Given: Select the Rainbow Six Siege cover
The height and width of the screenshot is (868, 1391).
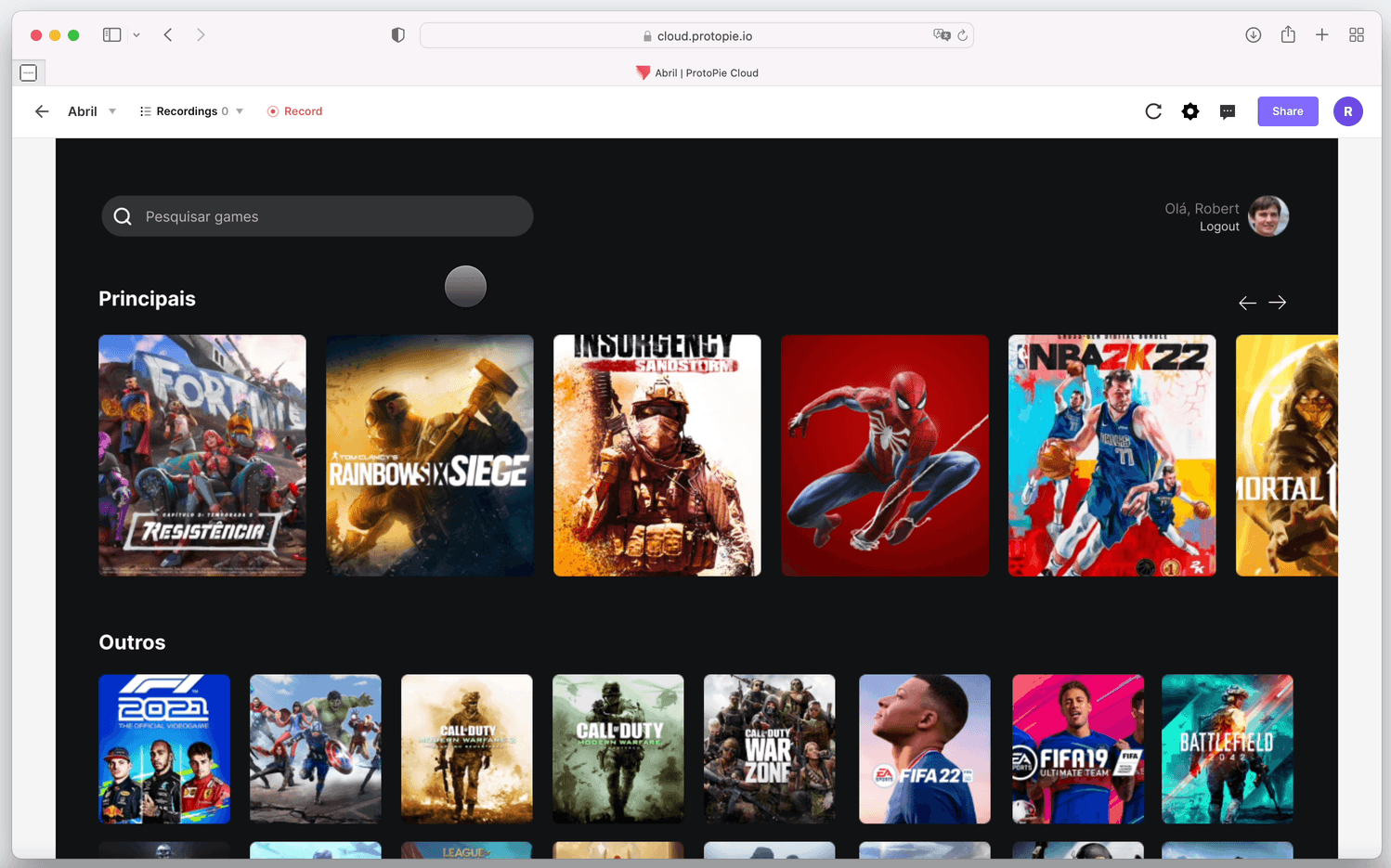Looking at the screenshot, I should pos(430,456).
